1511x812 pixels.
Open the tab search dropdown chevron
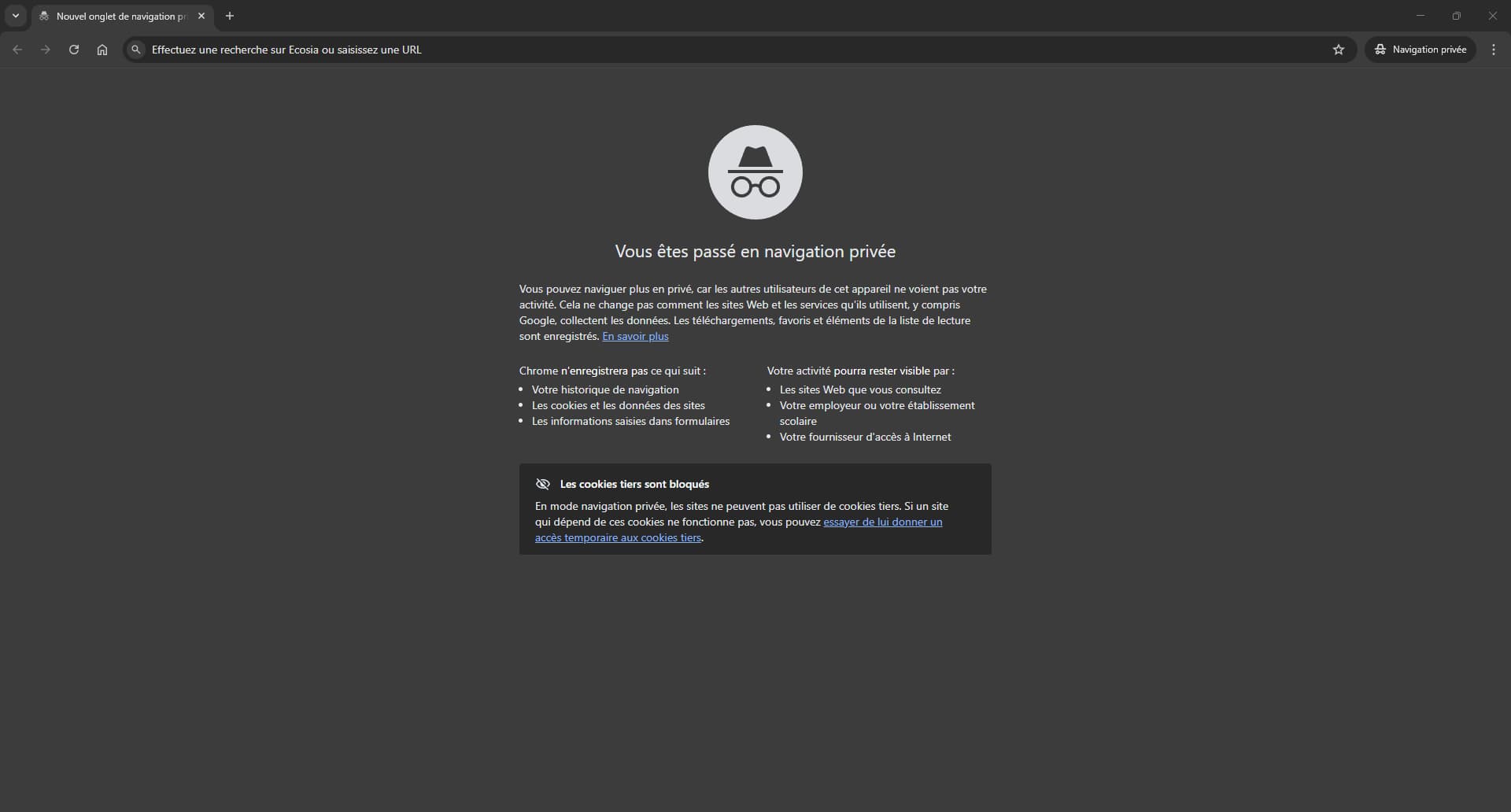[16, 16]
